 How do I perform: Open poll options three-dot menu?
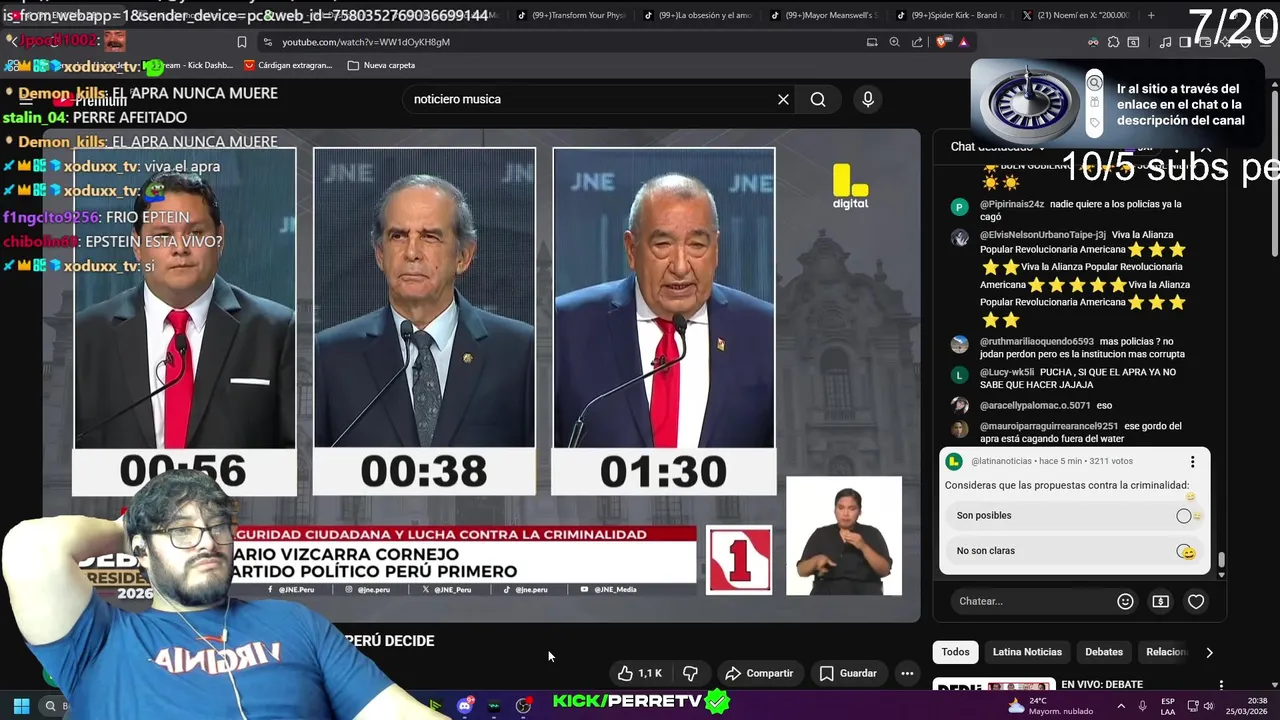pos(1192,462)
